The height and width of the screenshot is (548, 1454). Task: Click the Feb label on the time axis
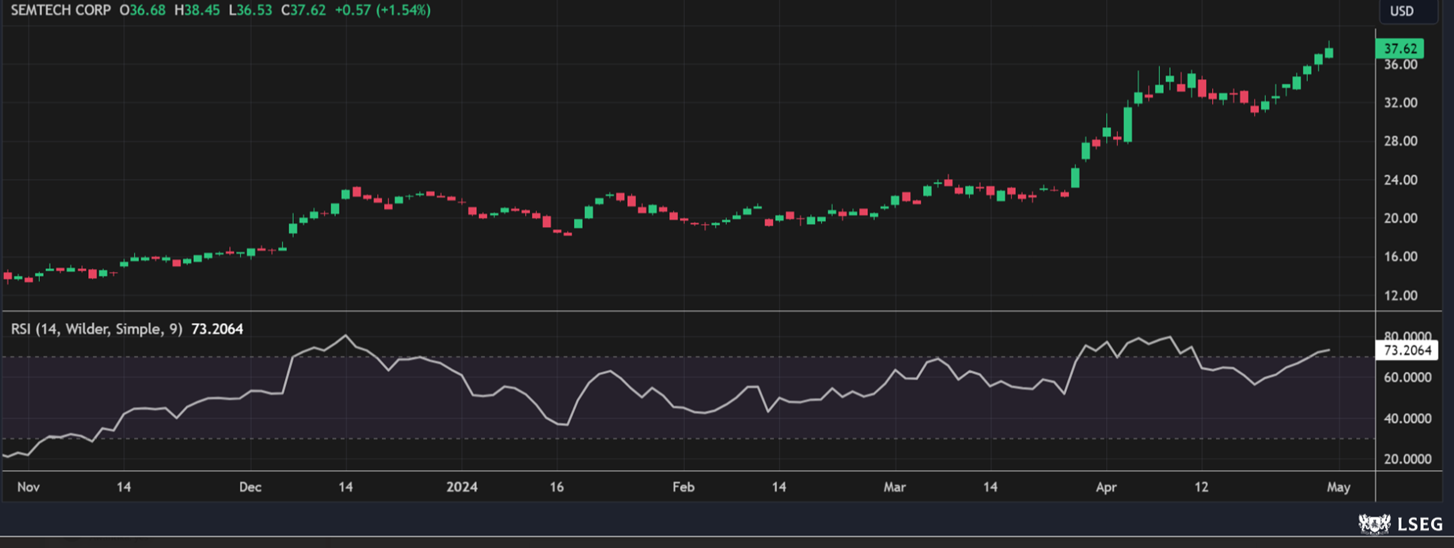(x=683, y=487)
